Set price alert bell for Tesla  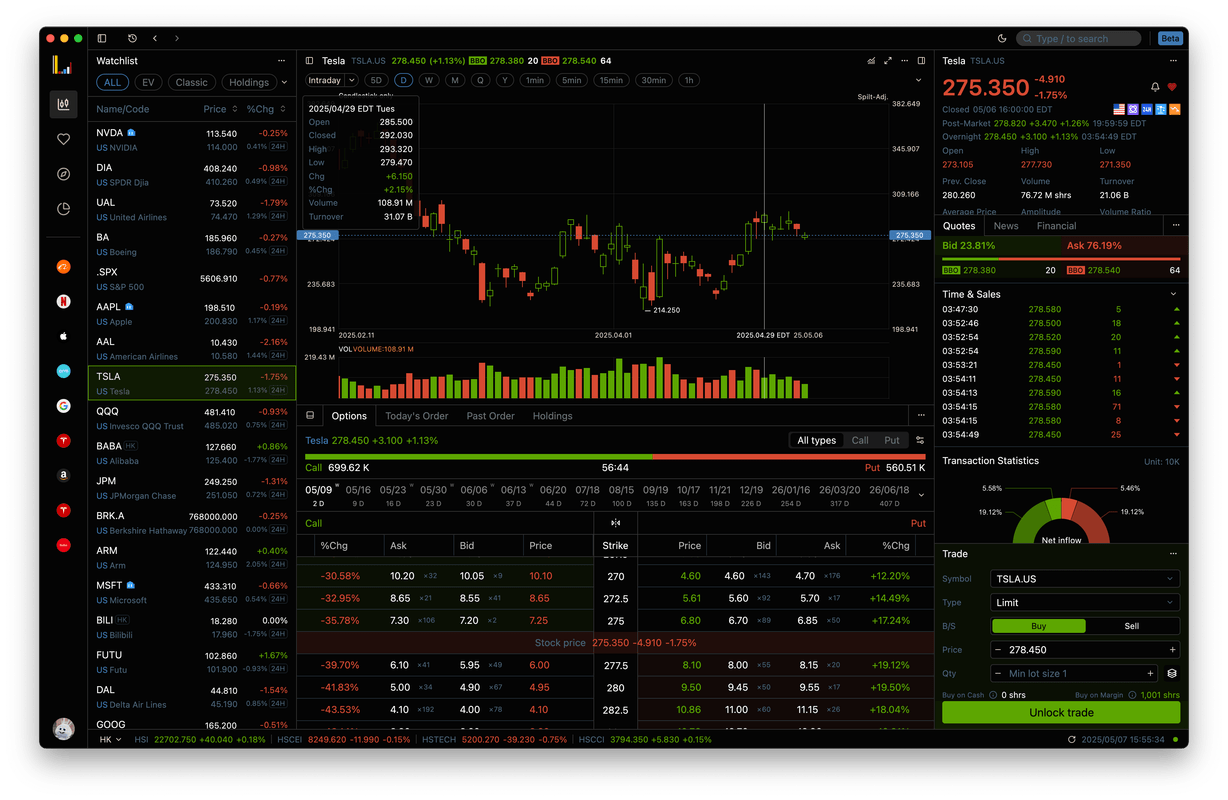[x=1155, y=87]
